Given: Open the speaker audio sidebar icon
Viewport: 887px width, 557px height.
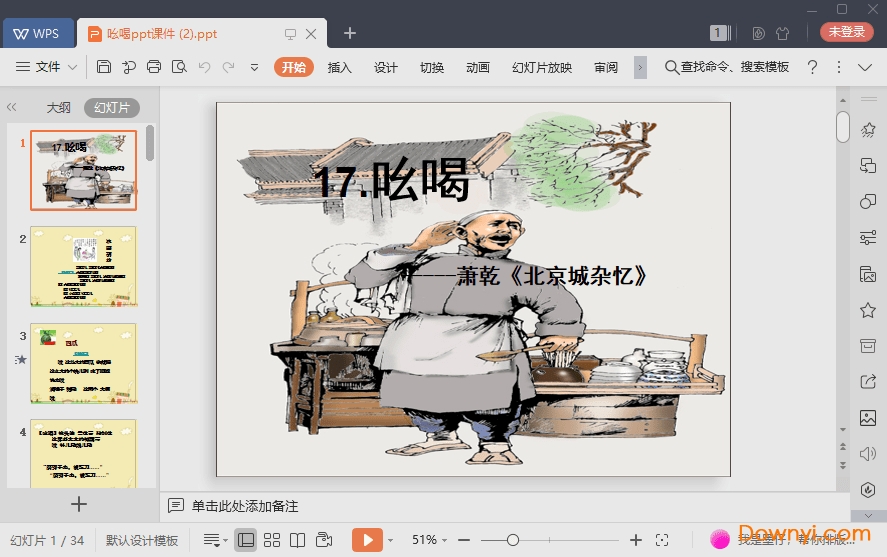Looking at the screenshot, I should pyautogui.click(x=868, y=454).
